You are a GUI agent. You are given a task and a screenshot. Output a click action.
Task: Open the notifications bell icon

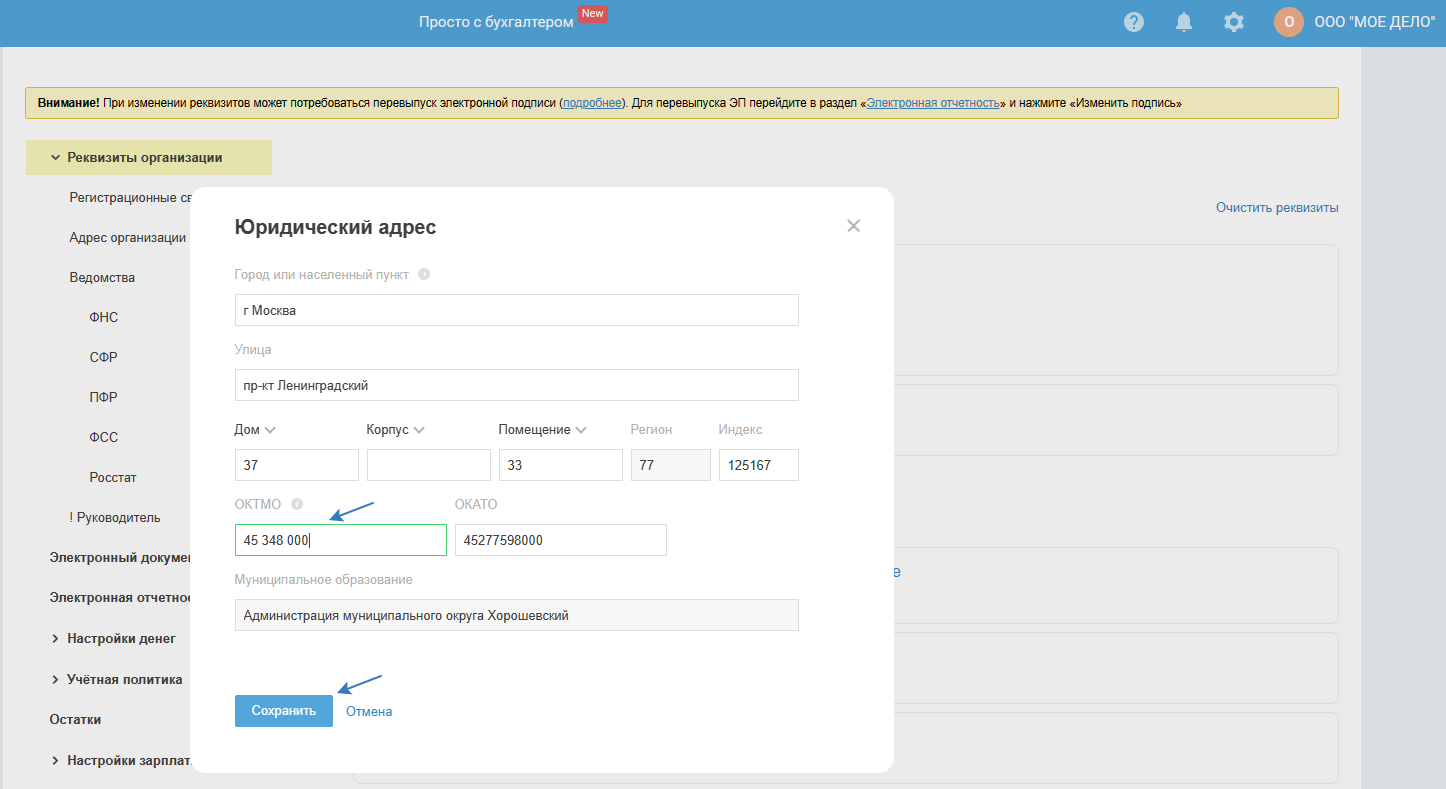pos(1184,22)
